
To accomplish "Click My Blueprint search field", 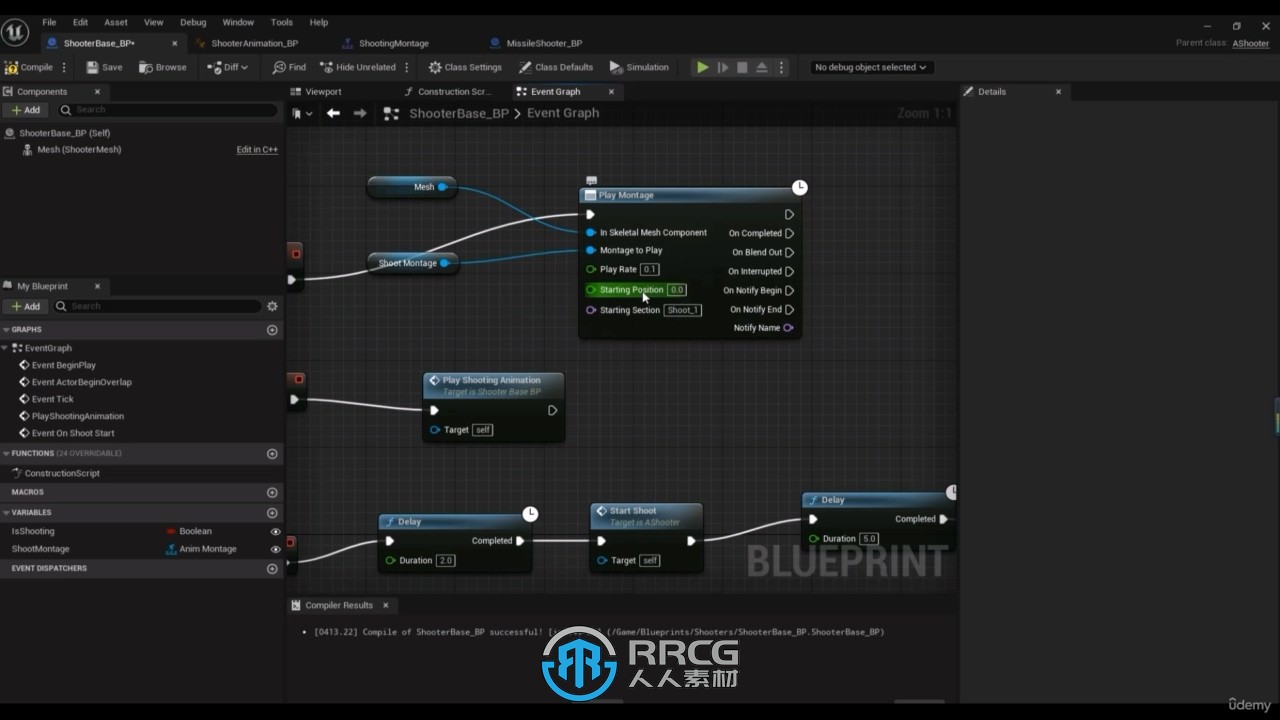I will tap(158, 306).
